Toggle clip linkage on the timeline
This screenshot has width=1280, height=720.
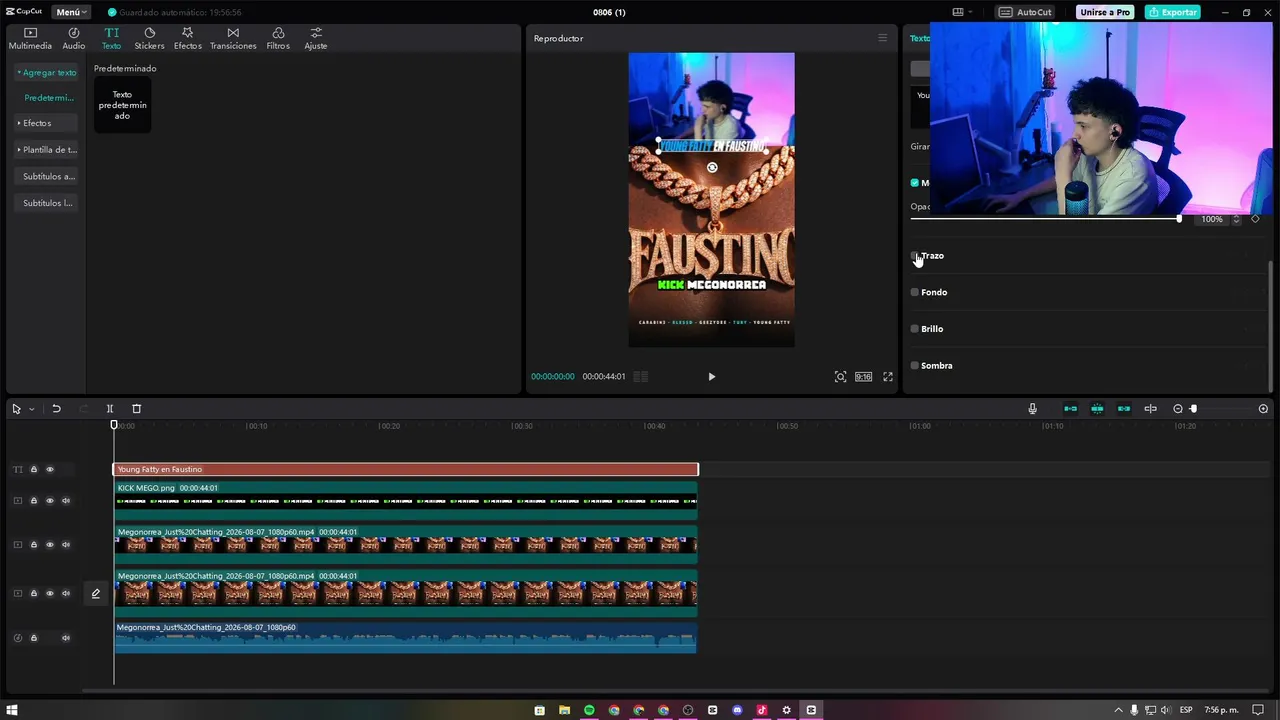1124,409
